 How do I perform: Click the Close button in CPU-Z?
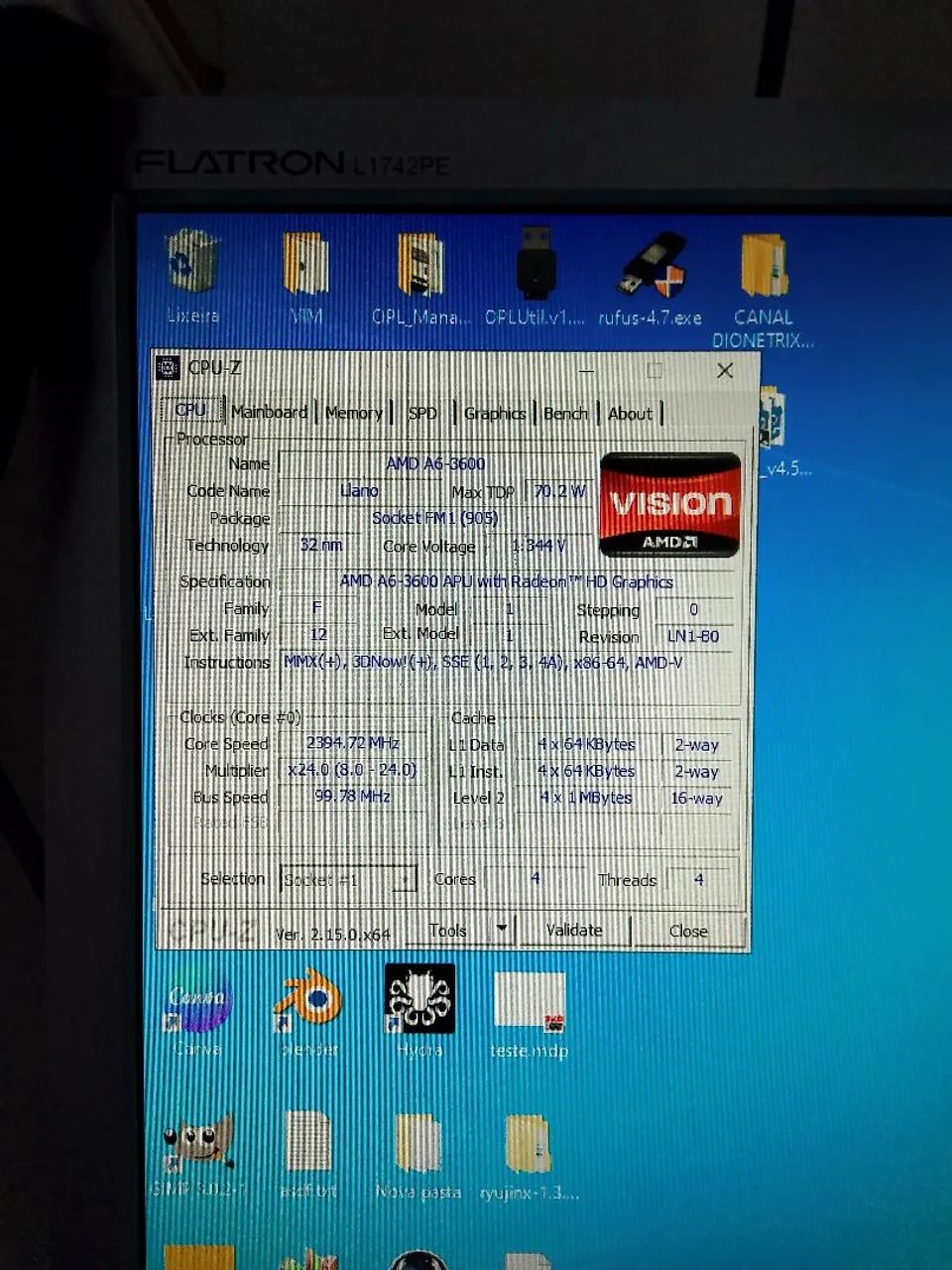pos(688,931)
